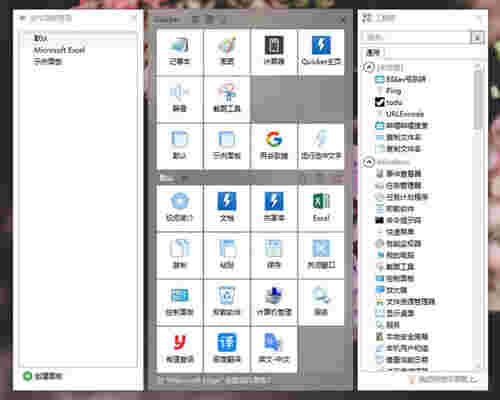
Task: Select the magnifier (放大镜) item in toolbox
Action: point(391,290)
